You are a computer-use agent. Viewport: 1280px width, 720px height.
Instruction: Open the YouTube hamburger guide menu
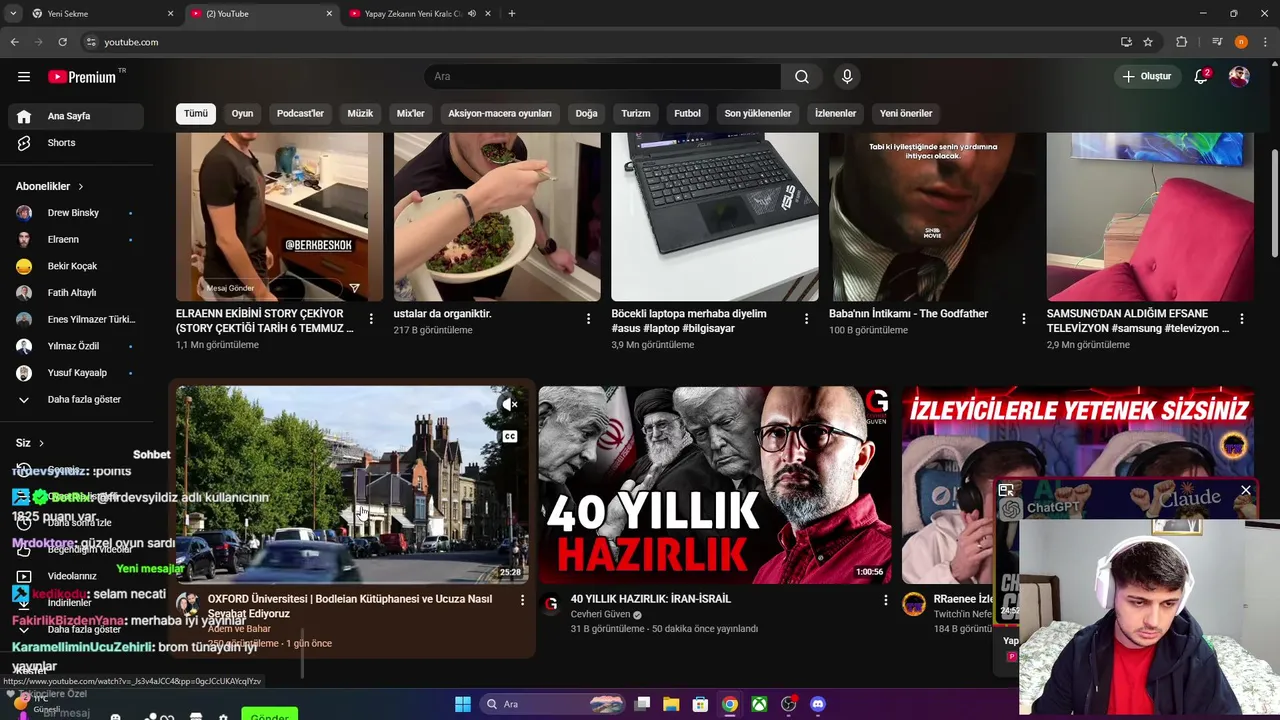point(24,77)
